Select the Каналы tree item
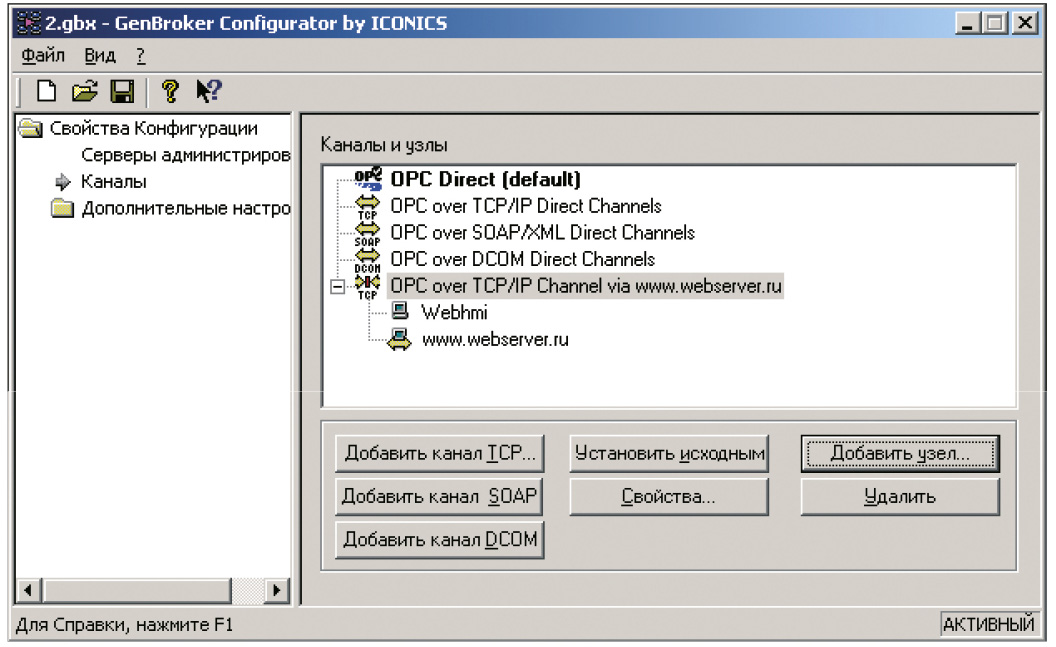1056x647 pixels. (114, 182)
